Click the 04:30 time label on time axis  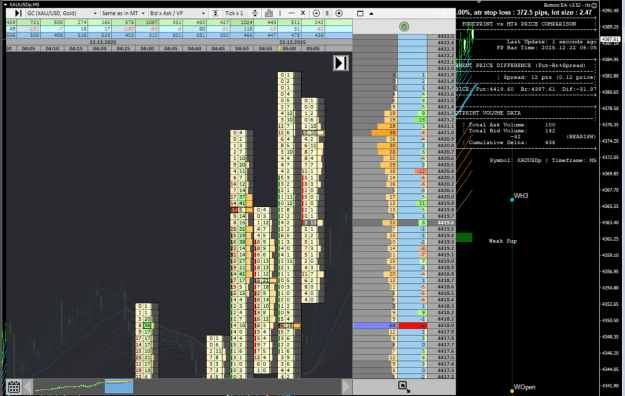point(147,48)
